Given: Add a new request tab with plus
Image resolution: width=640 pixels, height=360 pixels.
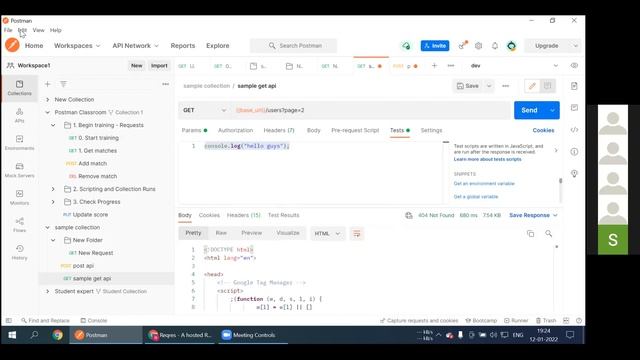Looking at the screenshot, I should tap(434, 66).
